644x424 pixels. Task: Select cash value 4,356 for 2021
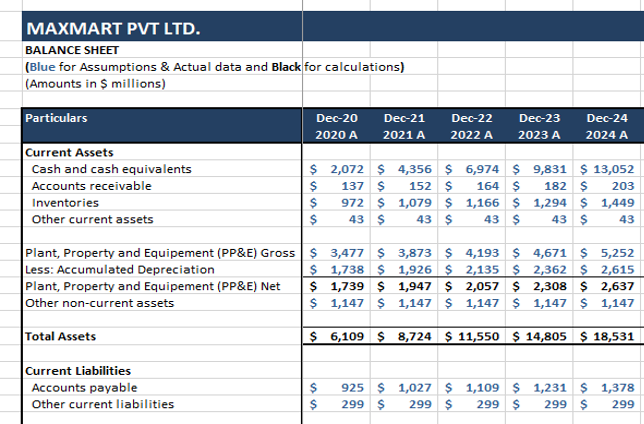[x=415, y=169]
